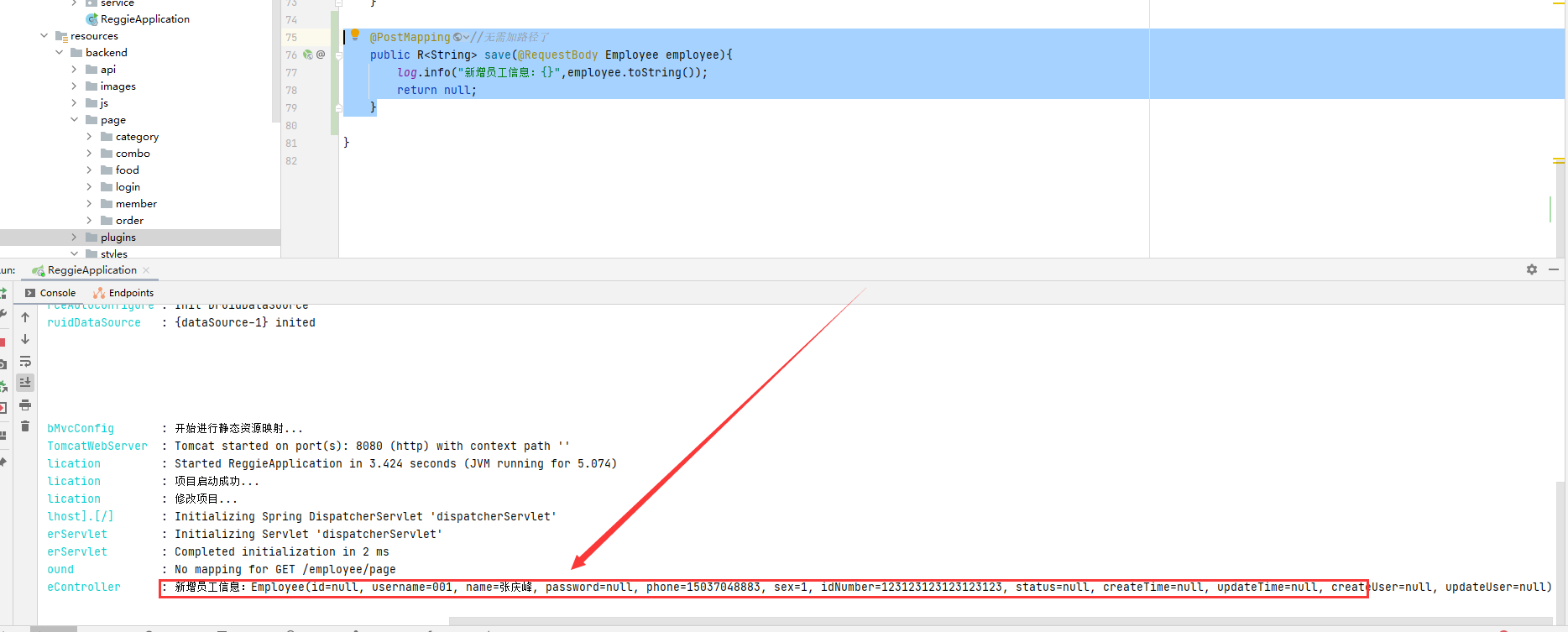Expand the combo folder
Viewport: 1568px width, 632px height.
pyautogui.click(x=90, y=153)
